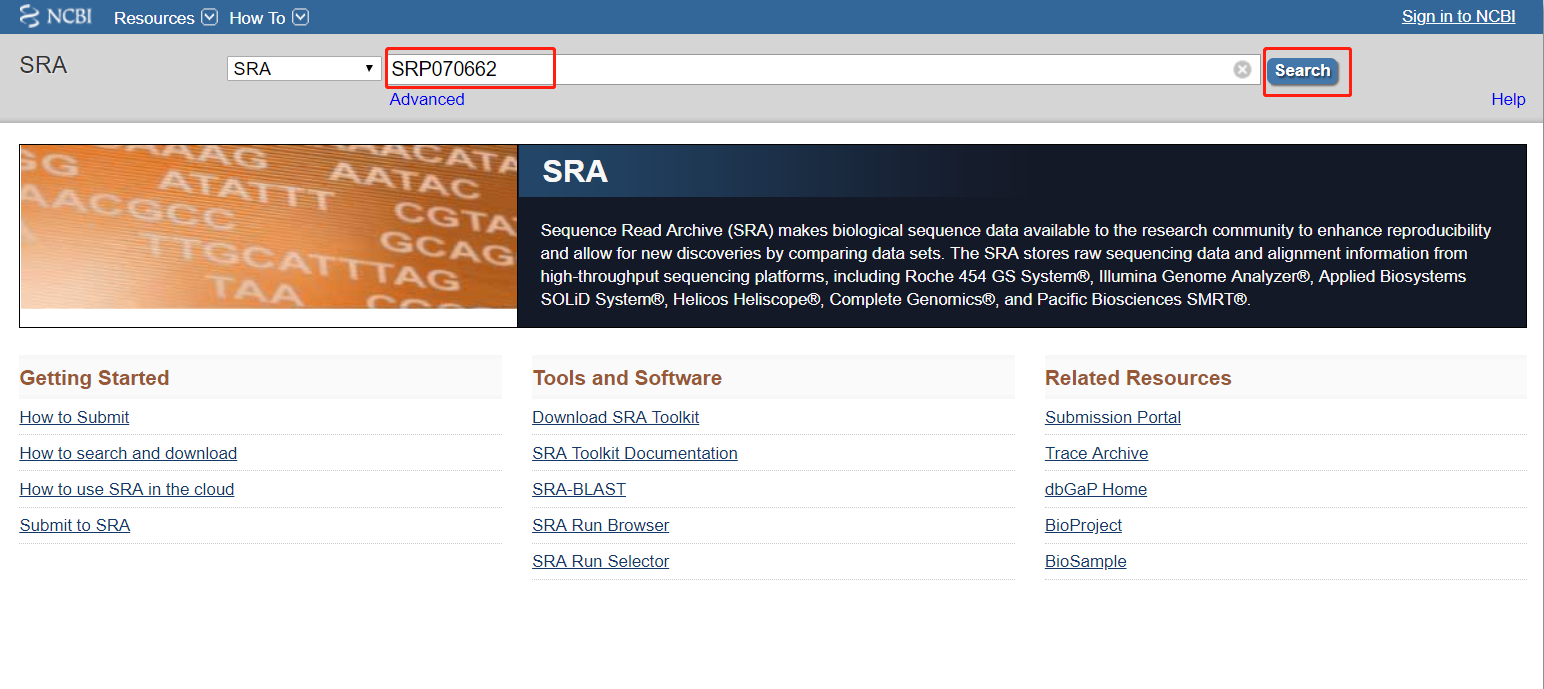The width and height of the screenshot is (1544, 689).
Task: Open the Submission Portal link
Action: point(1113,417)
